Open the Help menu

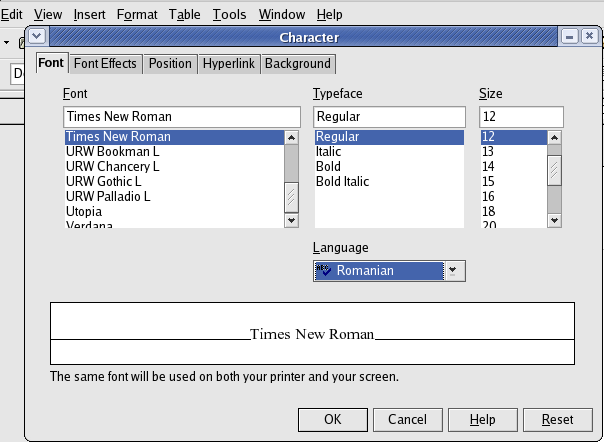coord(329,15)
